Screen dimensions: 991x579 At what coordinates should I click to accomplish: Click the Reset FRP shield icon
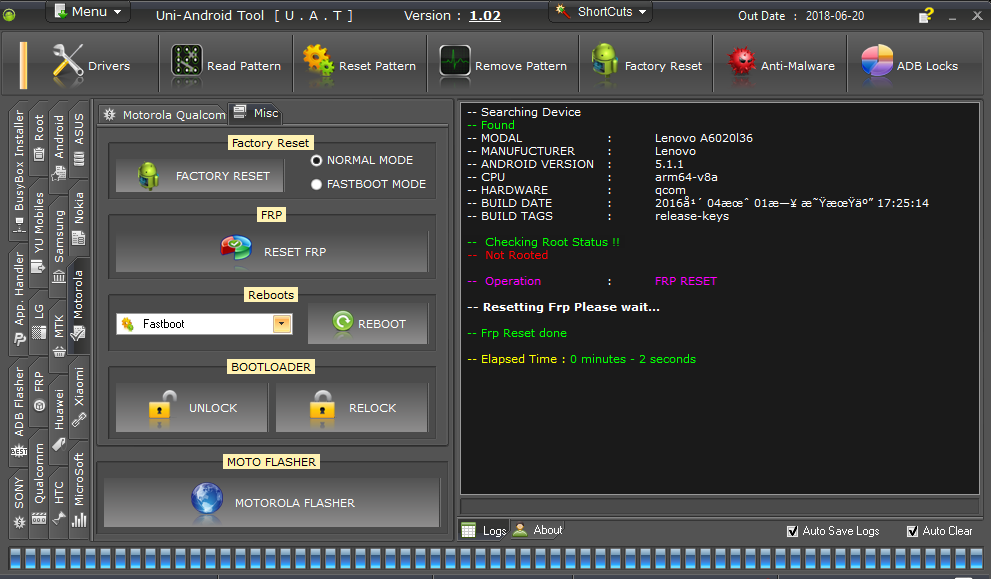click(236, 249)
